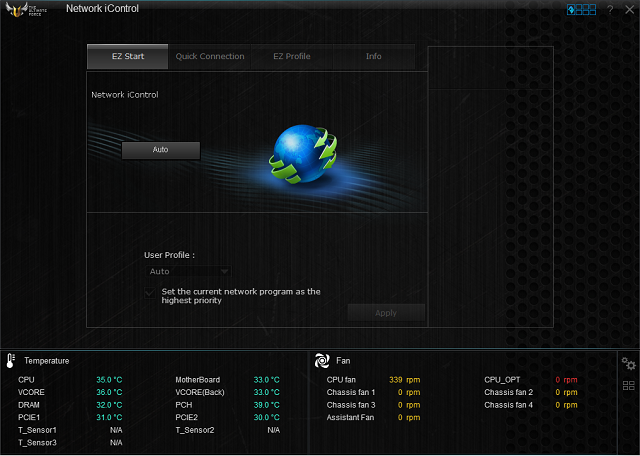The height and width of the screenshot is (456, 640).
Task: Select the CPU fan rpm reading
Action: 404,380
